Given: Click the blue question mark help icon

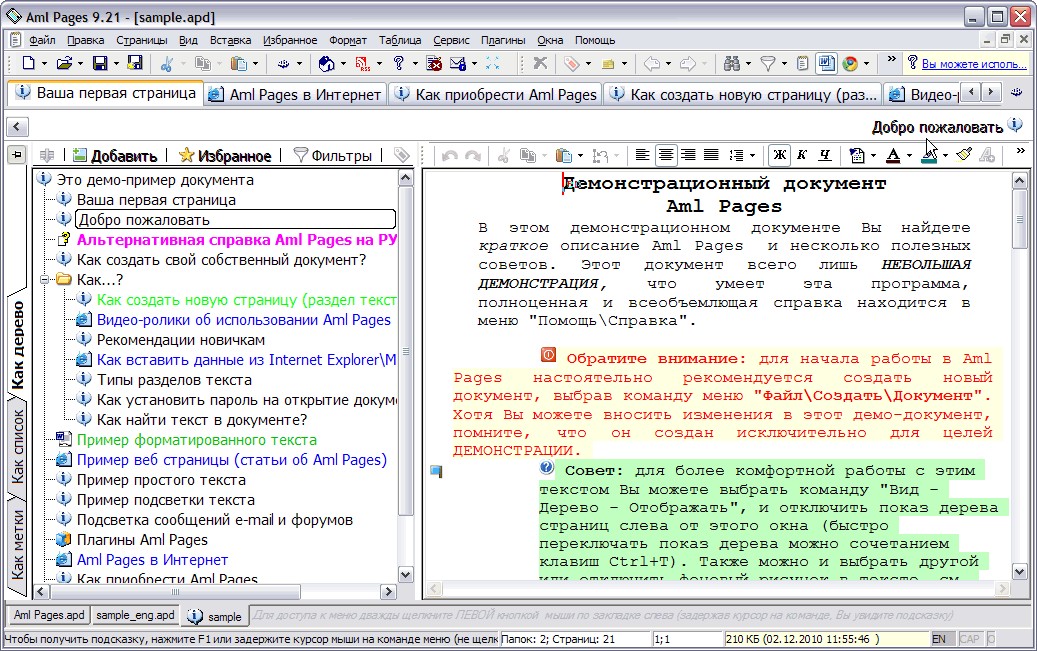Looking at the screenshot, I should click(x=398, y=64).
